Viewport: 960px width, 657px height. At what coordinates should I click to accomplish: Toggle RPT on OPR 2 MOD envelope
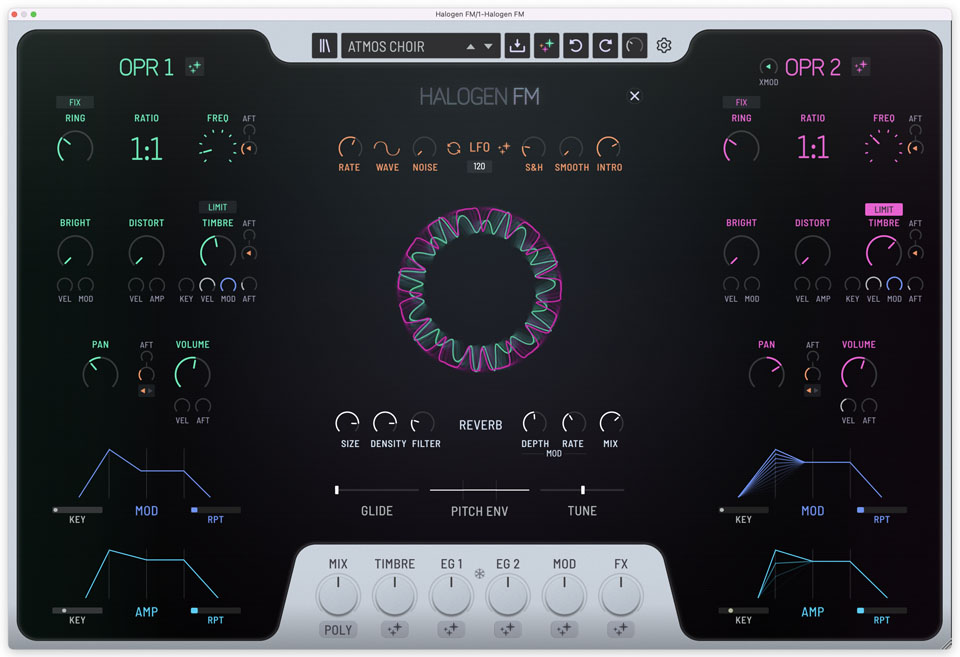tap(882, 509)
